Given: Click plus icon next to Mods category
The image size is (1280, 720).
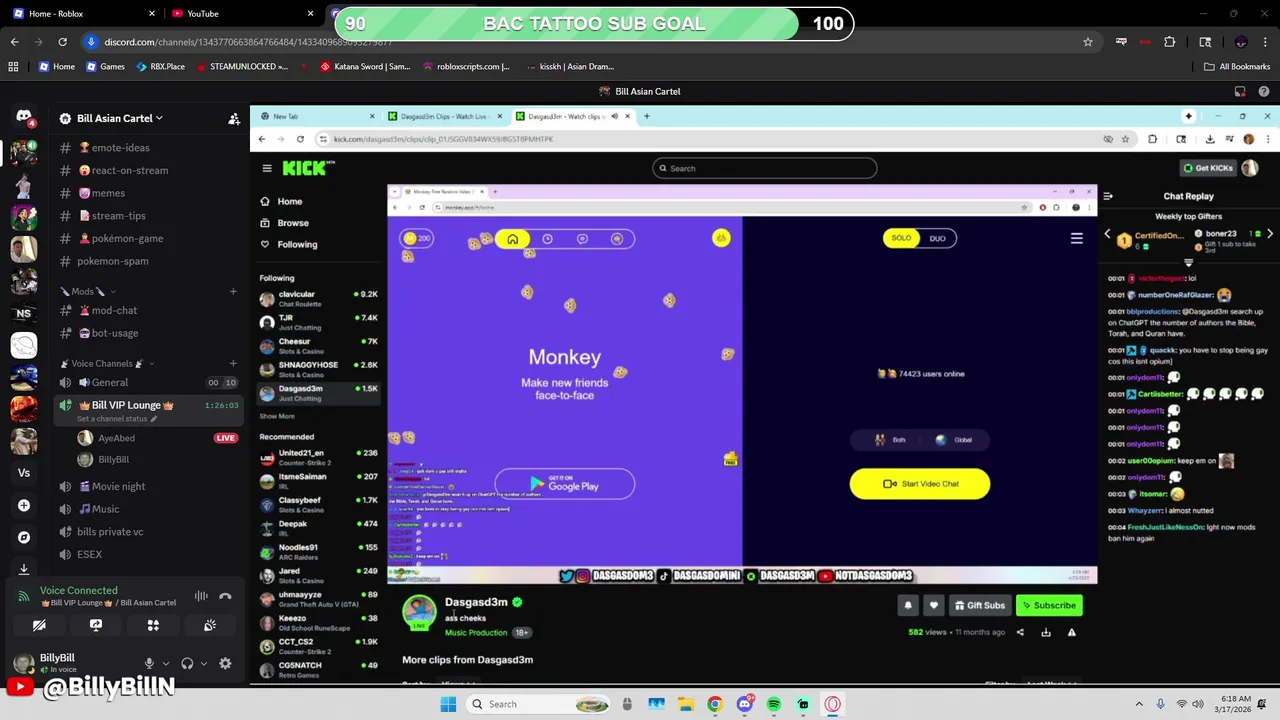Looking at the screenshot, I should [233, 291].
